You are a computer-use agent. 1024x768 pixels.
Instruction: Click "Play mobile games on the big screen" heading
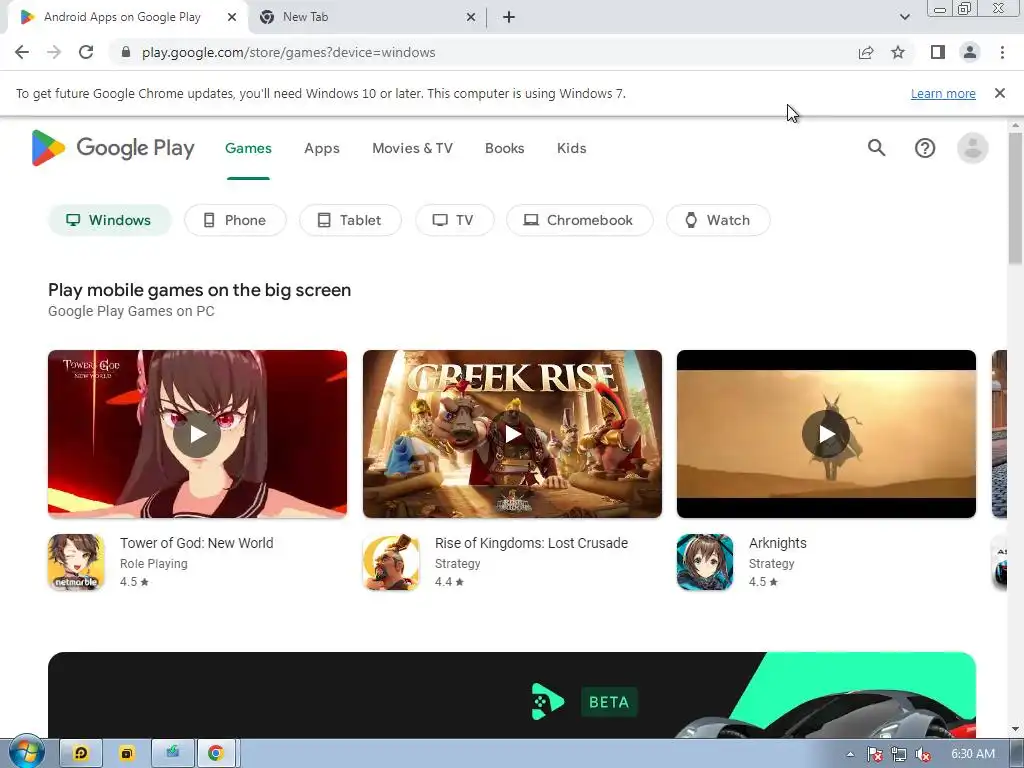[199, 289]
